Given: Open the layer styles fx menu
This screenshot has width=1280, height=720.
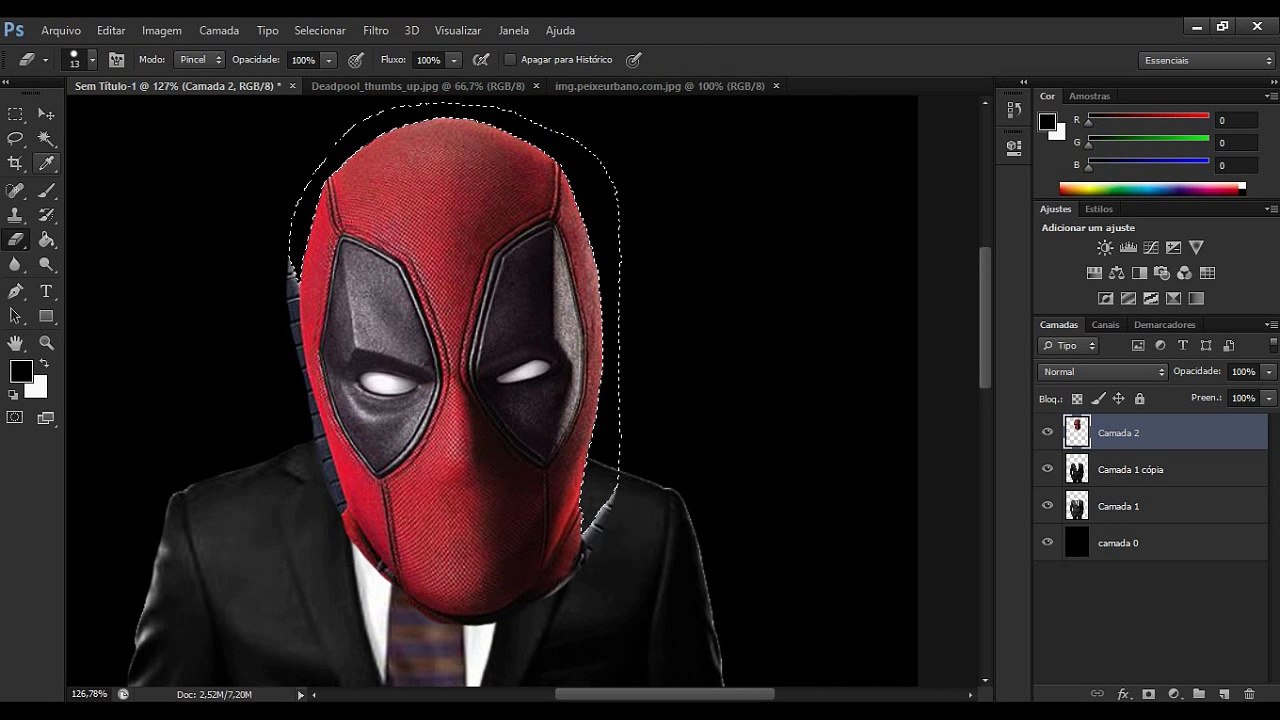Looking at the screenshot, I should 1123,694.
